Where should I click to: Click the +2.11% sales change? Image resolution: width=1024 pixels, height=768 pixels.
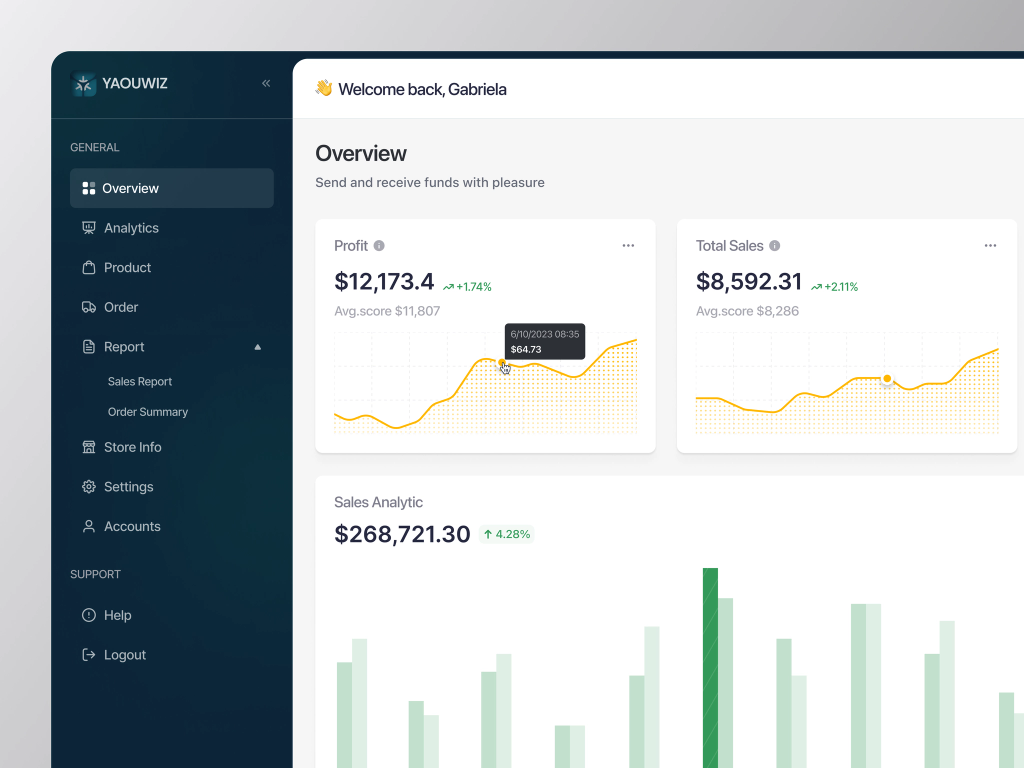(841, 287)
